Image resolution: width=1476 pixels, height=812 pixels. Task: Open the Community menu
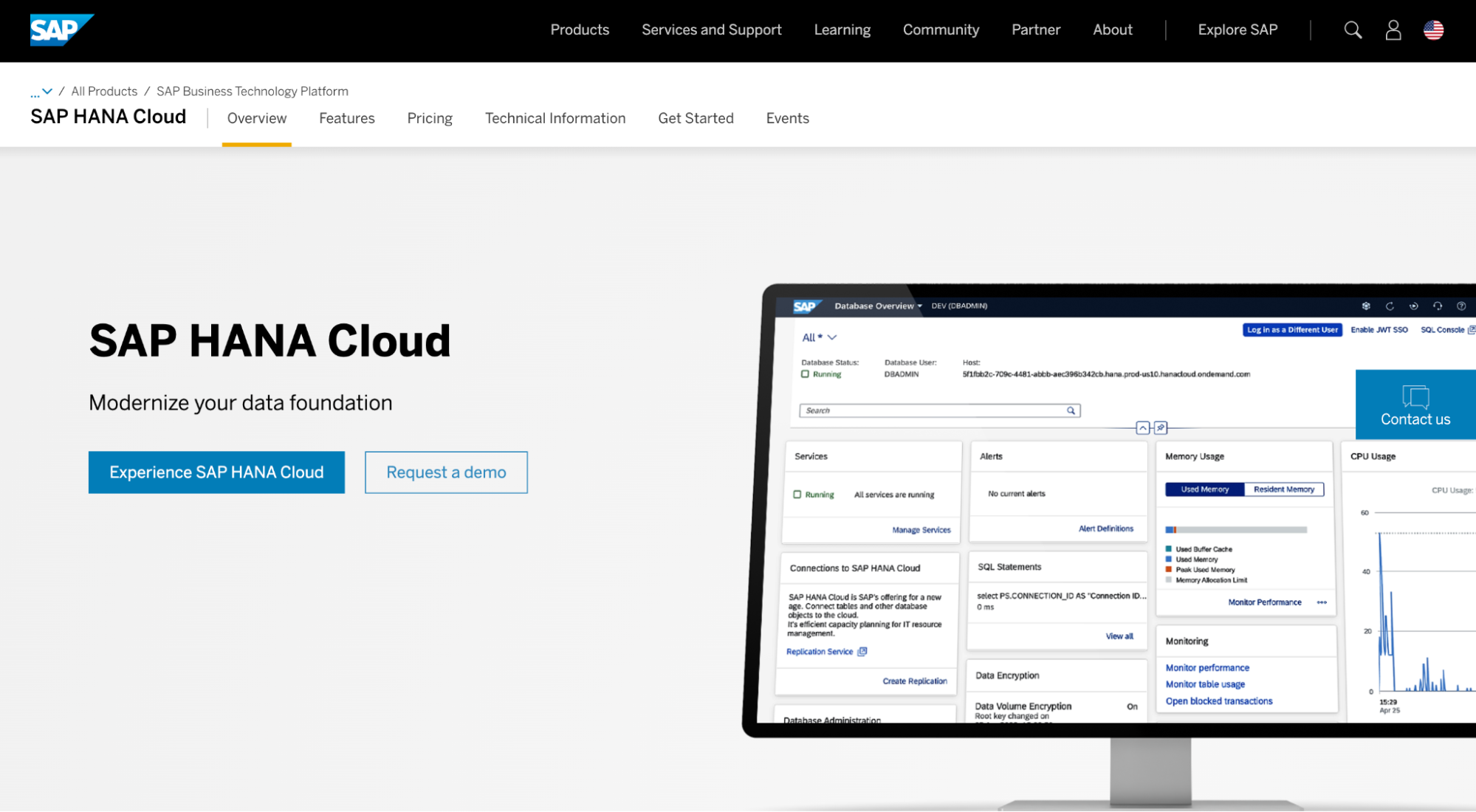coord(941,30)
